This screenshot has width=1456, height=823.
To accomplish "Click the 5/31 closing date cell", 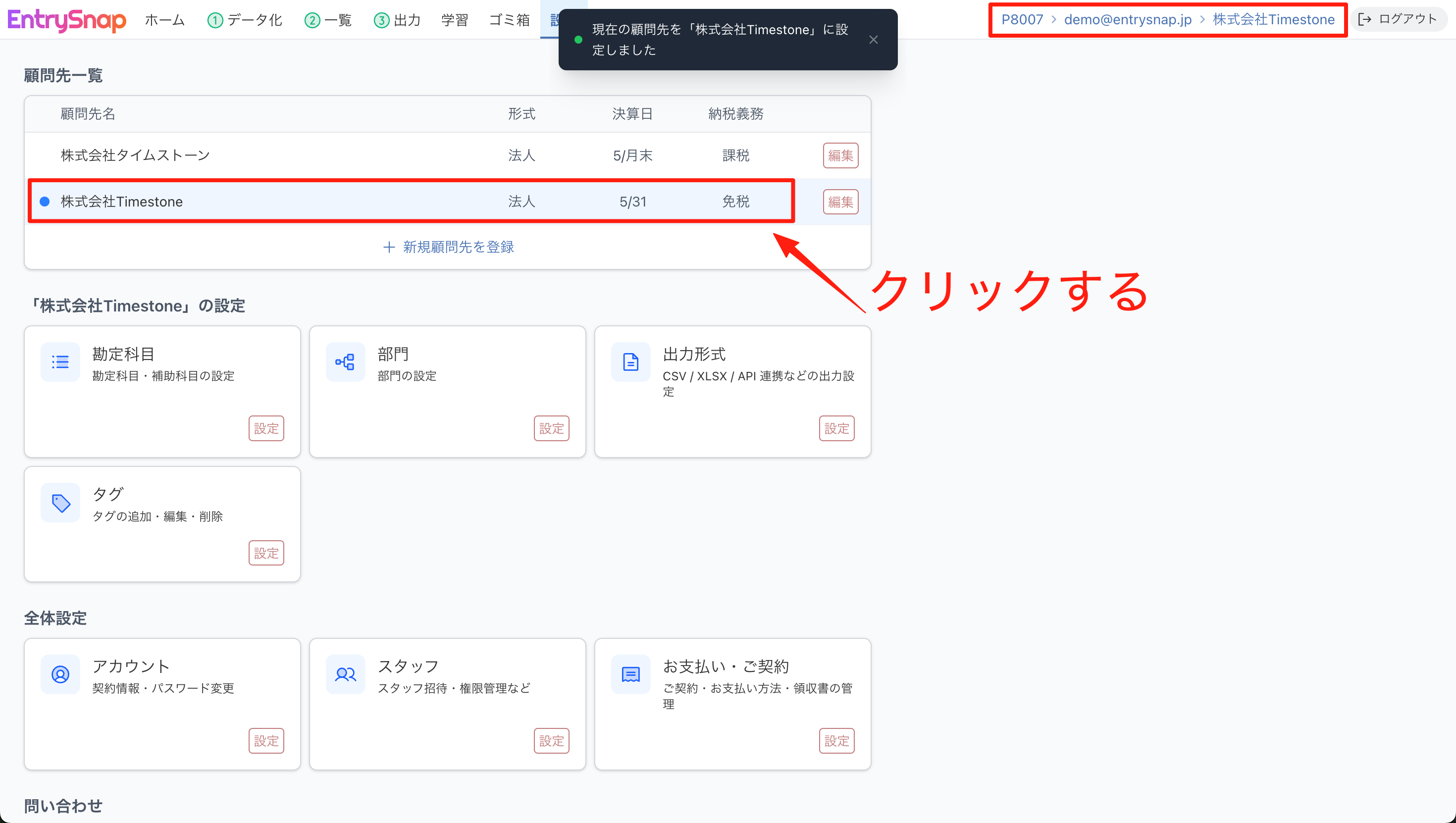I will 632,202.
